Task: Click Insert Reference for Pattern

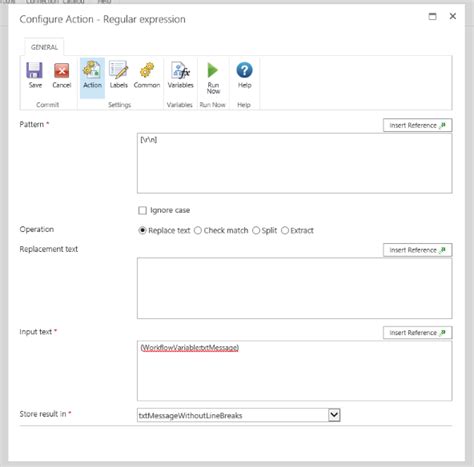Action: click(x=417, y=125)
